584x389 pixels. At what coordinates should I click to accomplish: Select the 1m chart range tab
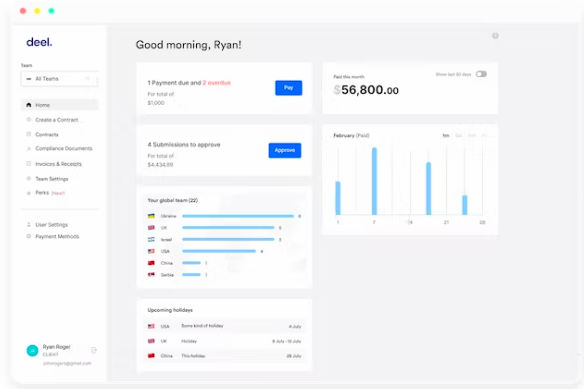click(x=446, y=136)
